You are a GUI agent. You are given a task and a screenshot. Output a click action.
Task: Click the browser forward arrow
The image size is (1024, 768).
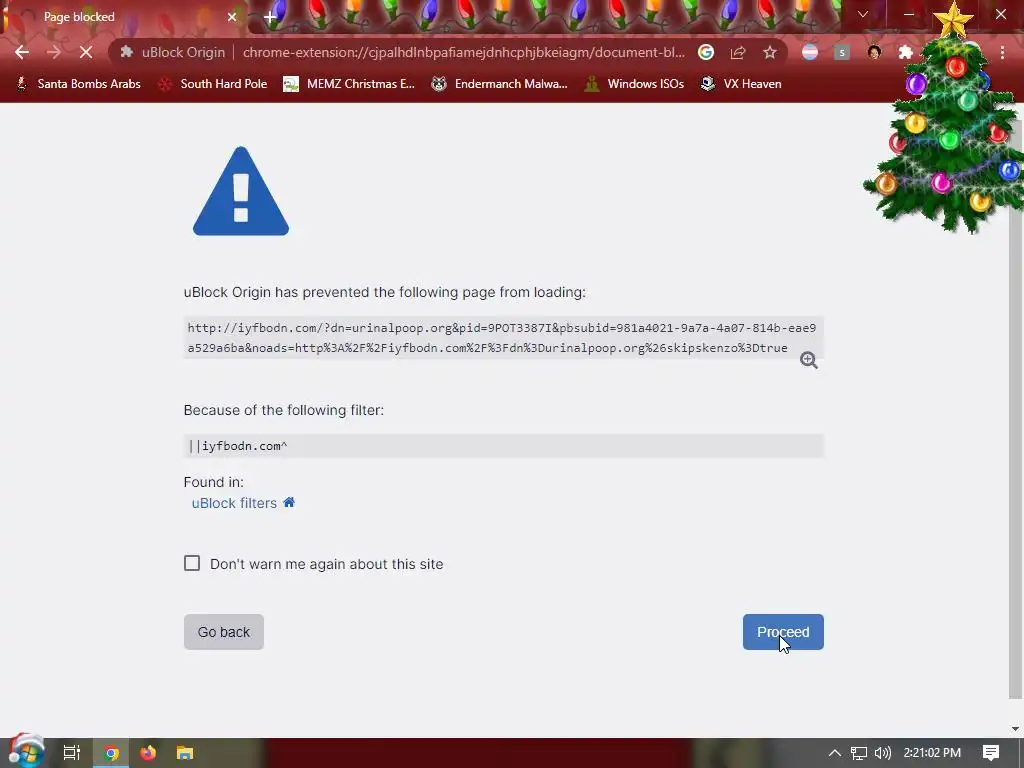click(54, 52)
